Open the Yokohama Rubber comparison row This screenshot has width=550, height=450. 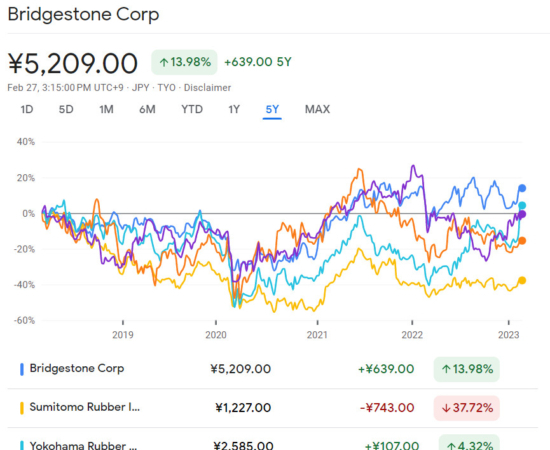(273, 440)
